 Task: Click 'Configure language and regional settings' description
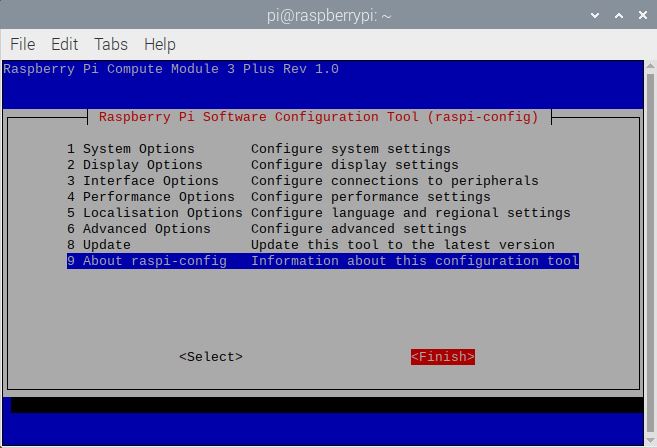point(411,212)
